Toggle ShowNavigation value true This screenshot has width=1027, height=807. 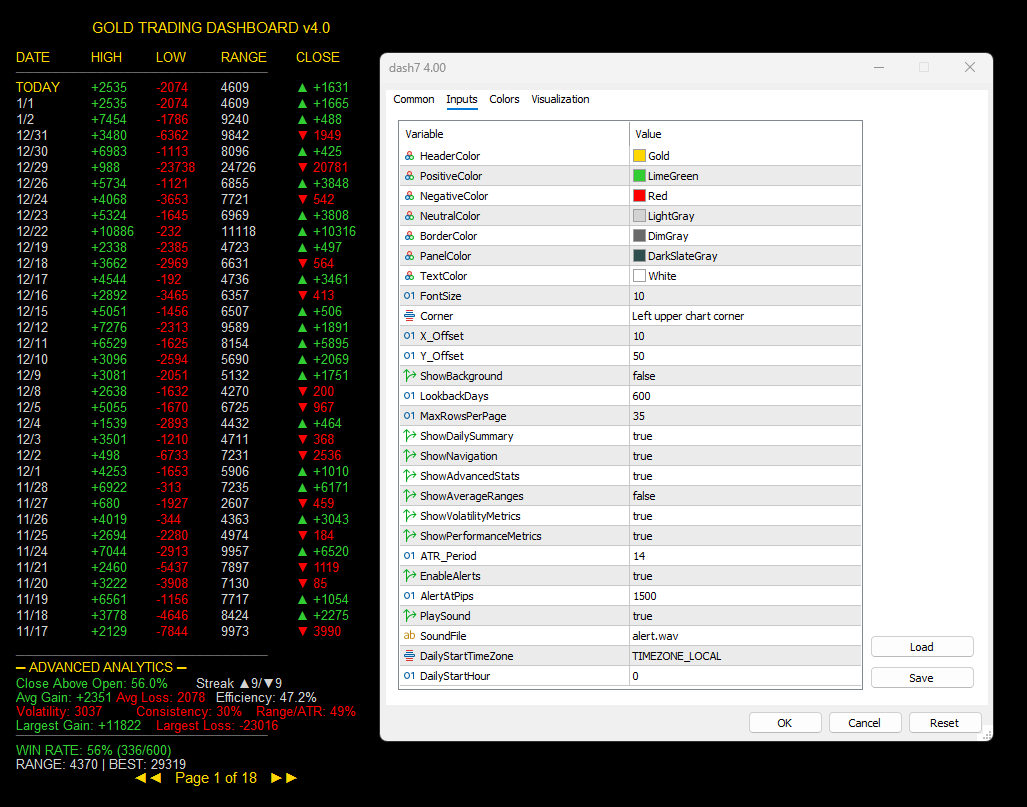point(745,456)
